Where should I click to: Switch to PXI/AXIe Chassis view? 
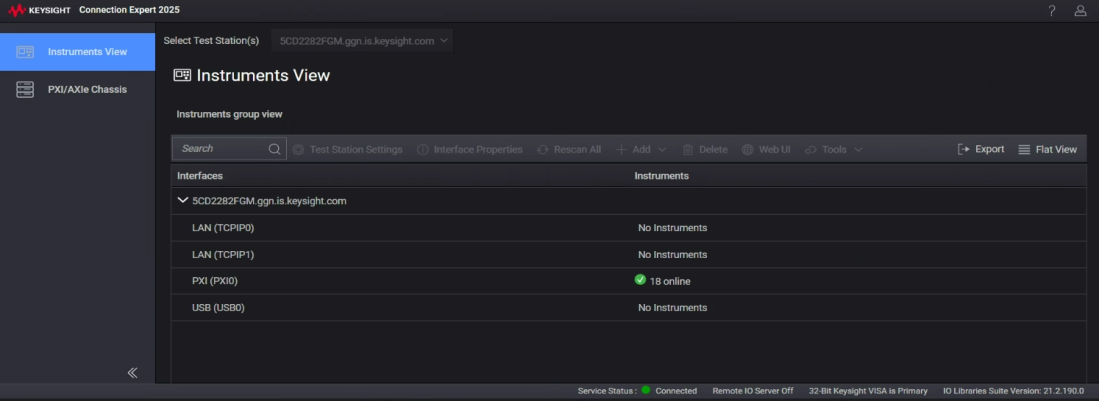click(x=77, y=90)
